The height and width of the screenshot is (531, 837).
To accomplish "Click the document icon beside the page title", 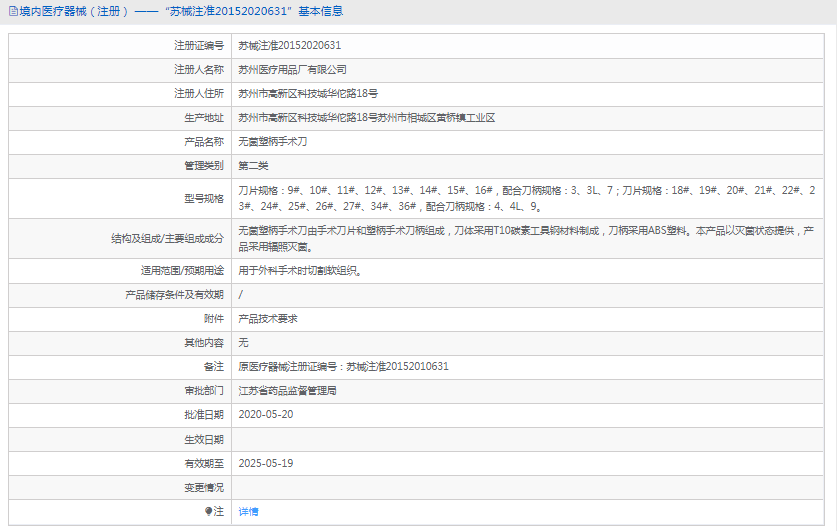I will point(13,11).
